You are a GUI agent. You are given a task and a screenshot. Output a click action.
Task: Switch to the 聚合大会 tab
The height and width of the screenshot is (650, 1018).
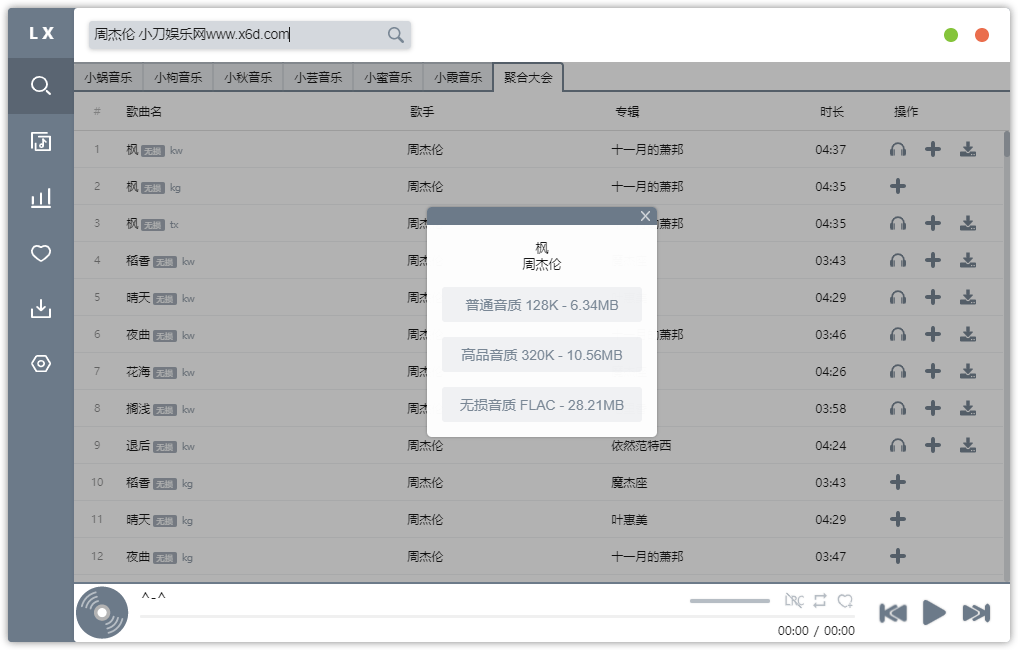(x=528, y=76)
